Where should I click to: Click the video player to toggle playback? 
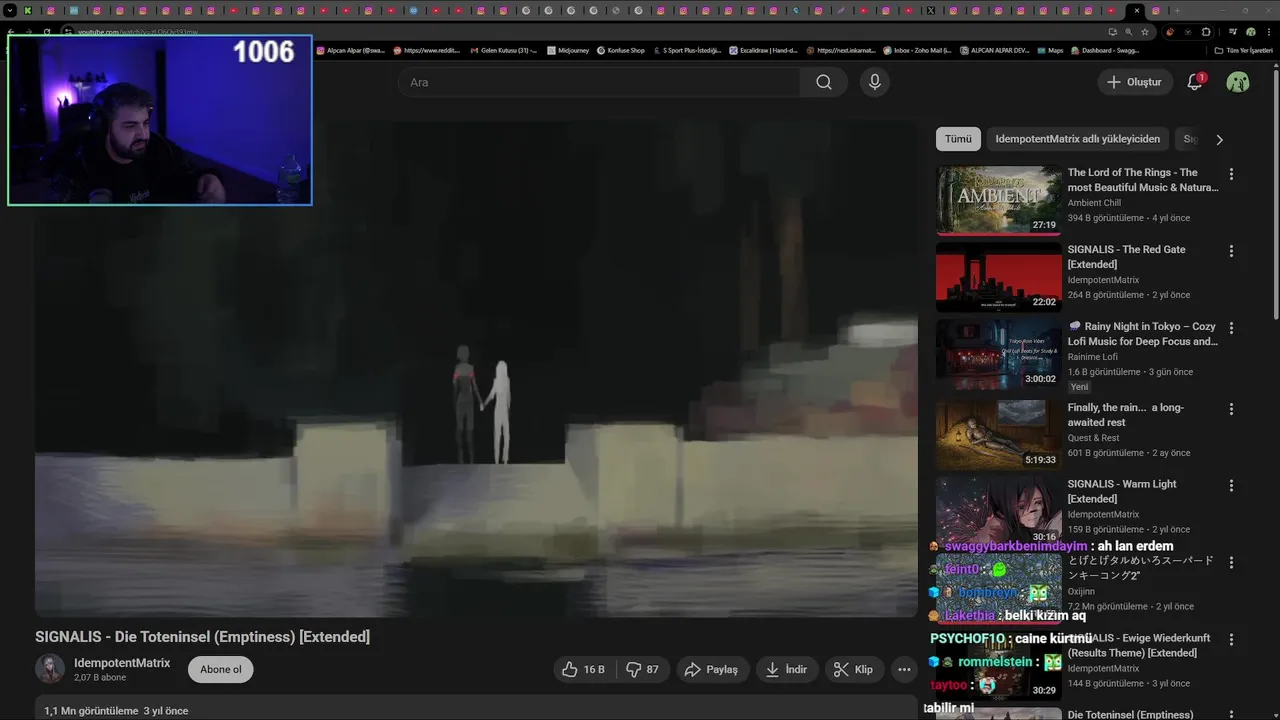pos(476,369)
